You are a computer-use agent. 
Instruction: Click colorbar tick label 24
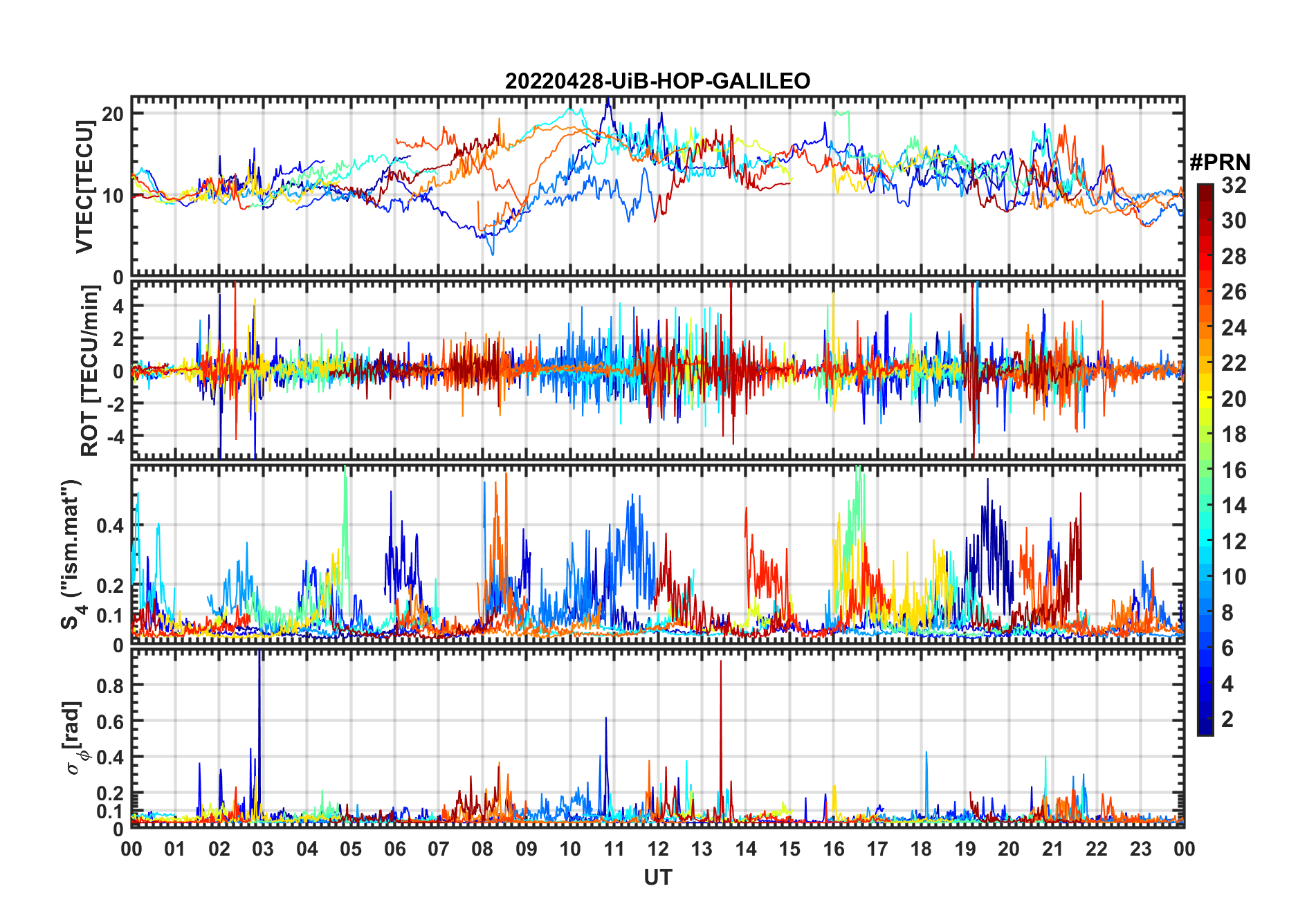point(1234,328)
